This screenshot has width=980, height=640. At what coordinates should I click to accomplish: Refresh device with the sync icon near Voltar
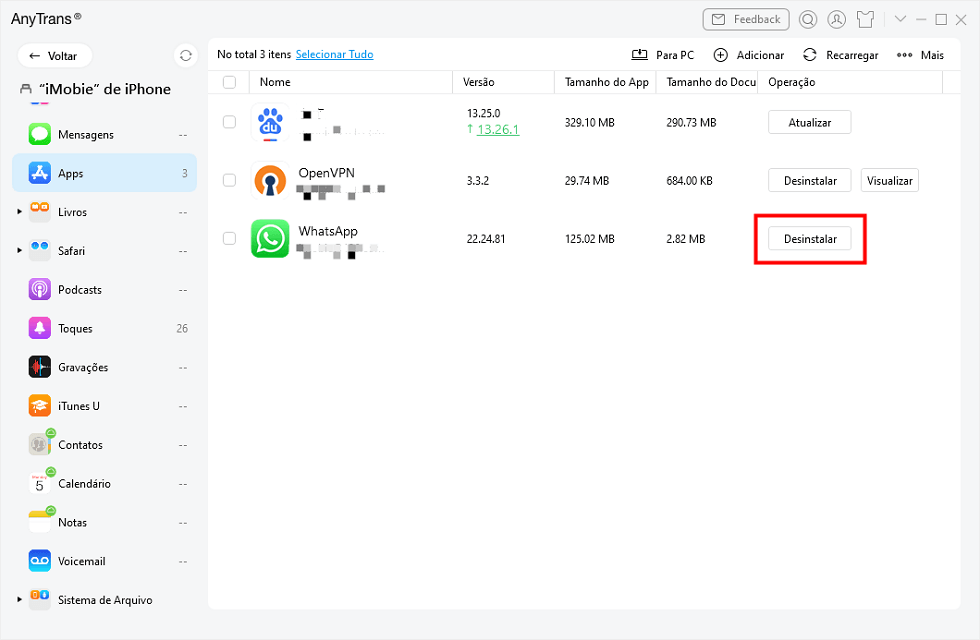(x=185, y=56)
